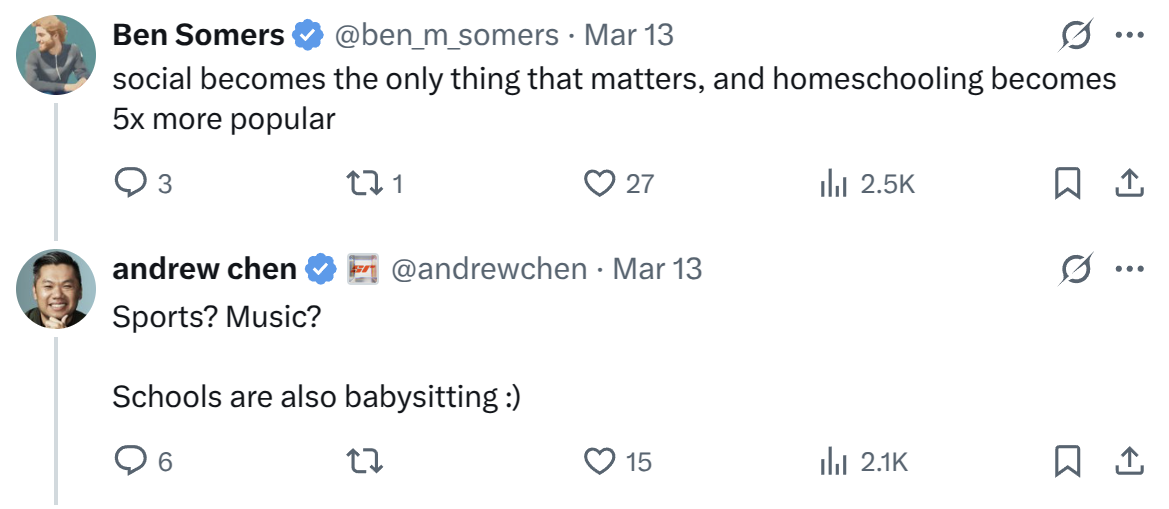
Task: Bookmark andrew chen's tweet
Action: click(1068, 461)
